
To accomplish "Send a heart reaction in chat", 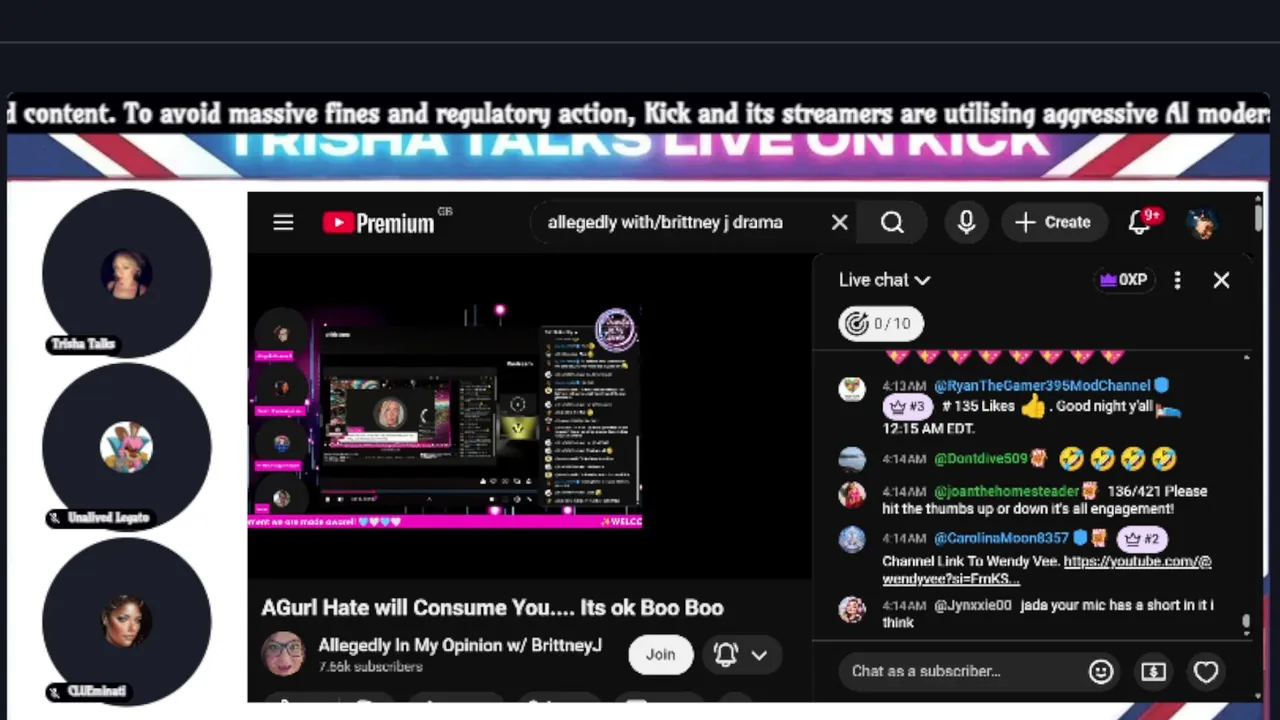I will tap(1206, 672).
